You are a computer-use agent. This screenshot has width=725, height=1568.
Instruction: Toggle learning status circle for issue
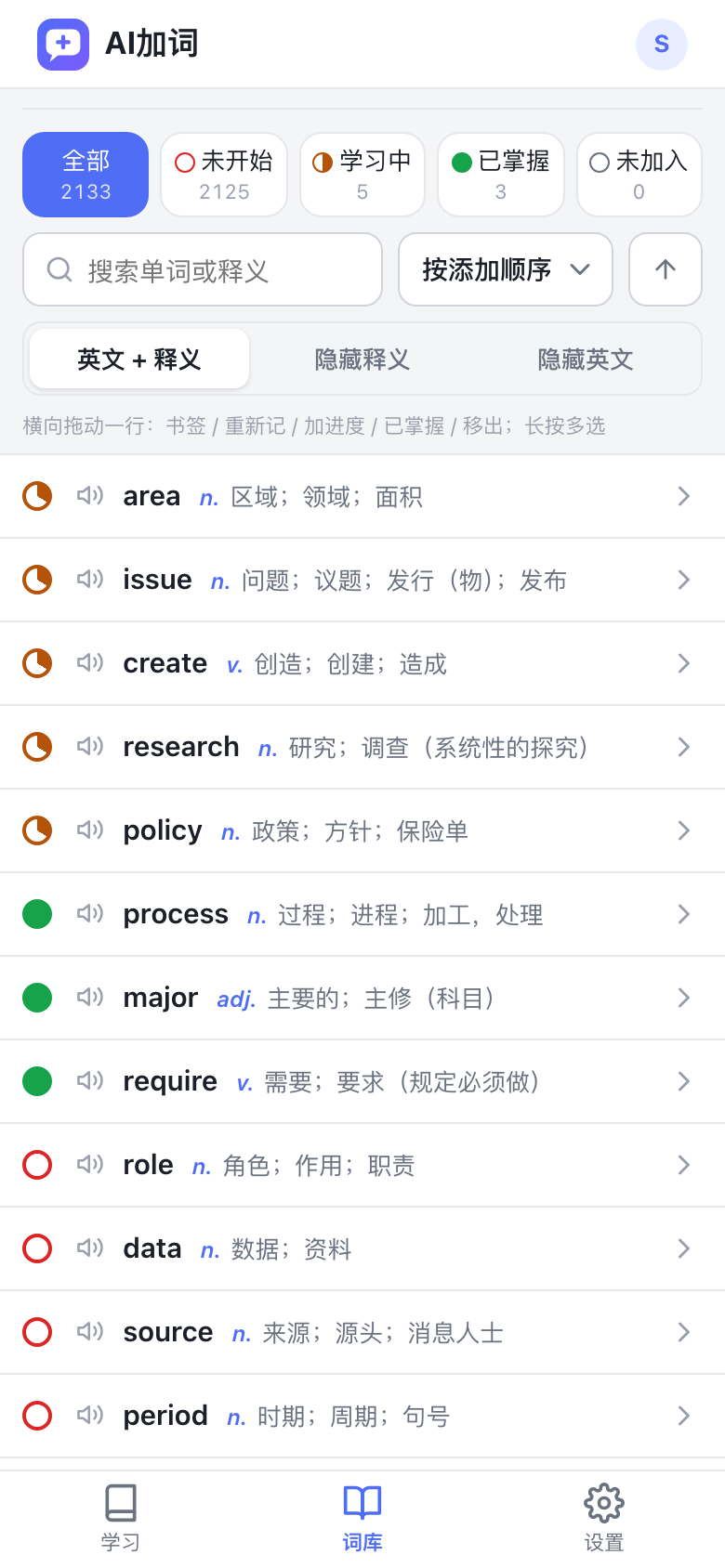pos(37,580)
